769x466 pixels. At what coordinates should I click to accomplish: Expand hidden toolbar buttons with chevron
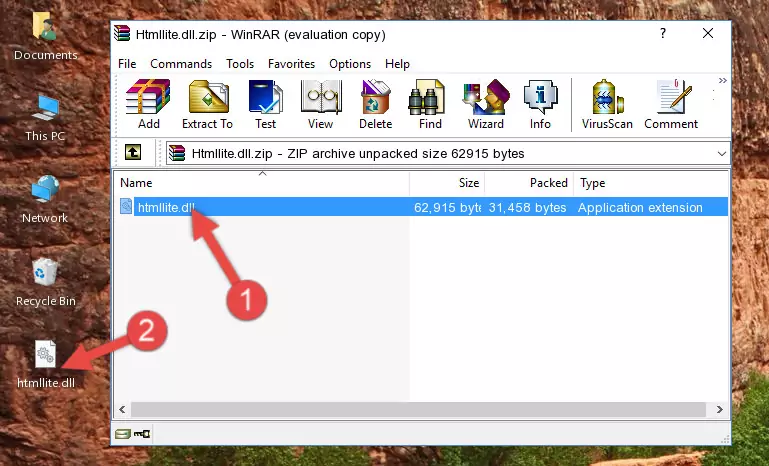[722, 80]
